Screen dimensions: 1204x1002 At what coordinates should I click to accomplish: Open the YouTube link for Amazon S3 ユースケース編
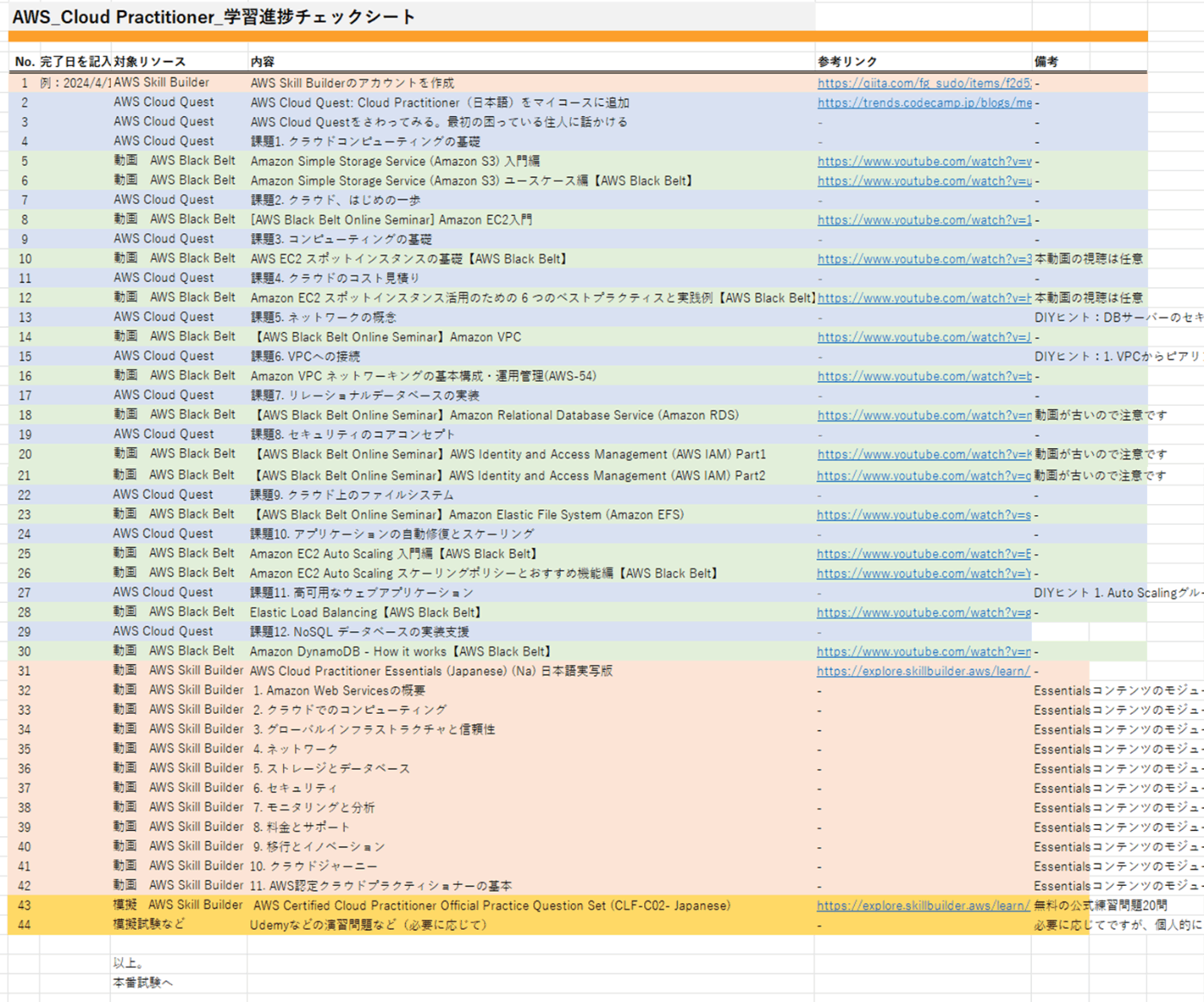924,181
